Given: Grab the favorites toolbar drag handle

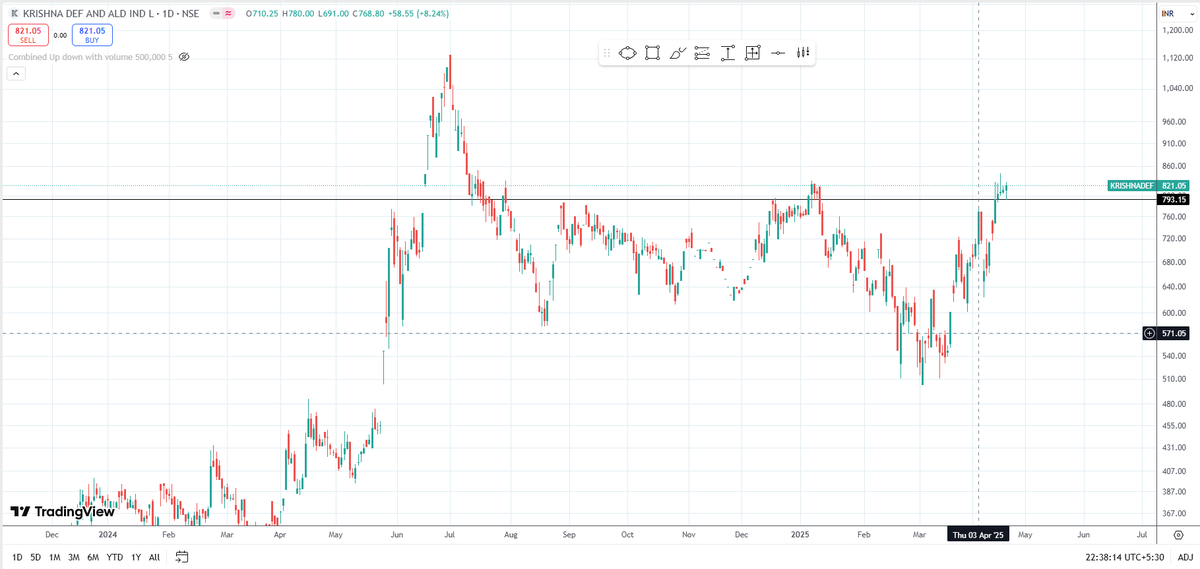Looking at the screenshot, I should pyautogui.click(x=606, y=53).
